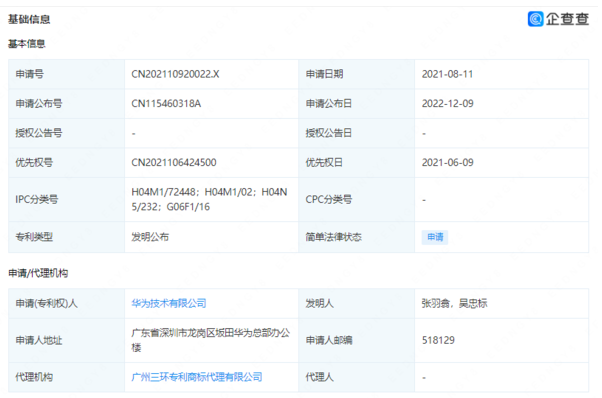Click priority number CN2021106424500
The height and width of the screenshot is (398, 602).
pyautogui.click(x=174, y=162)
